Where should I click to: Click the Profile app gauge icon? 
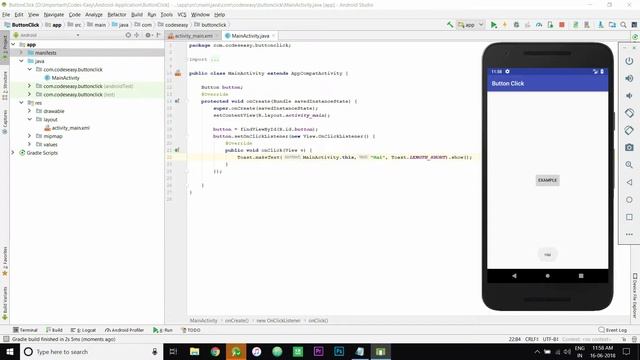pos(539,25)
